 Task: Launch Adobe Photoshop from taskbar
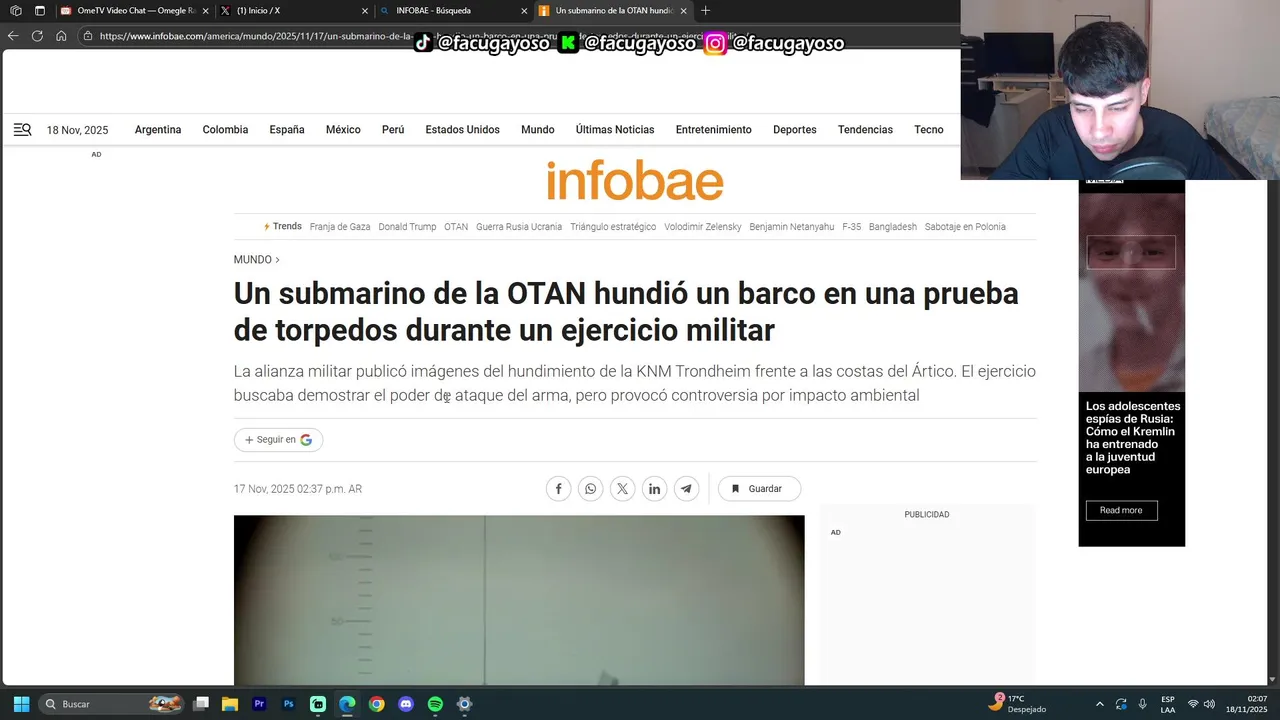tap(288, 704)
